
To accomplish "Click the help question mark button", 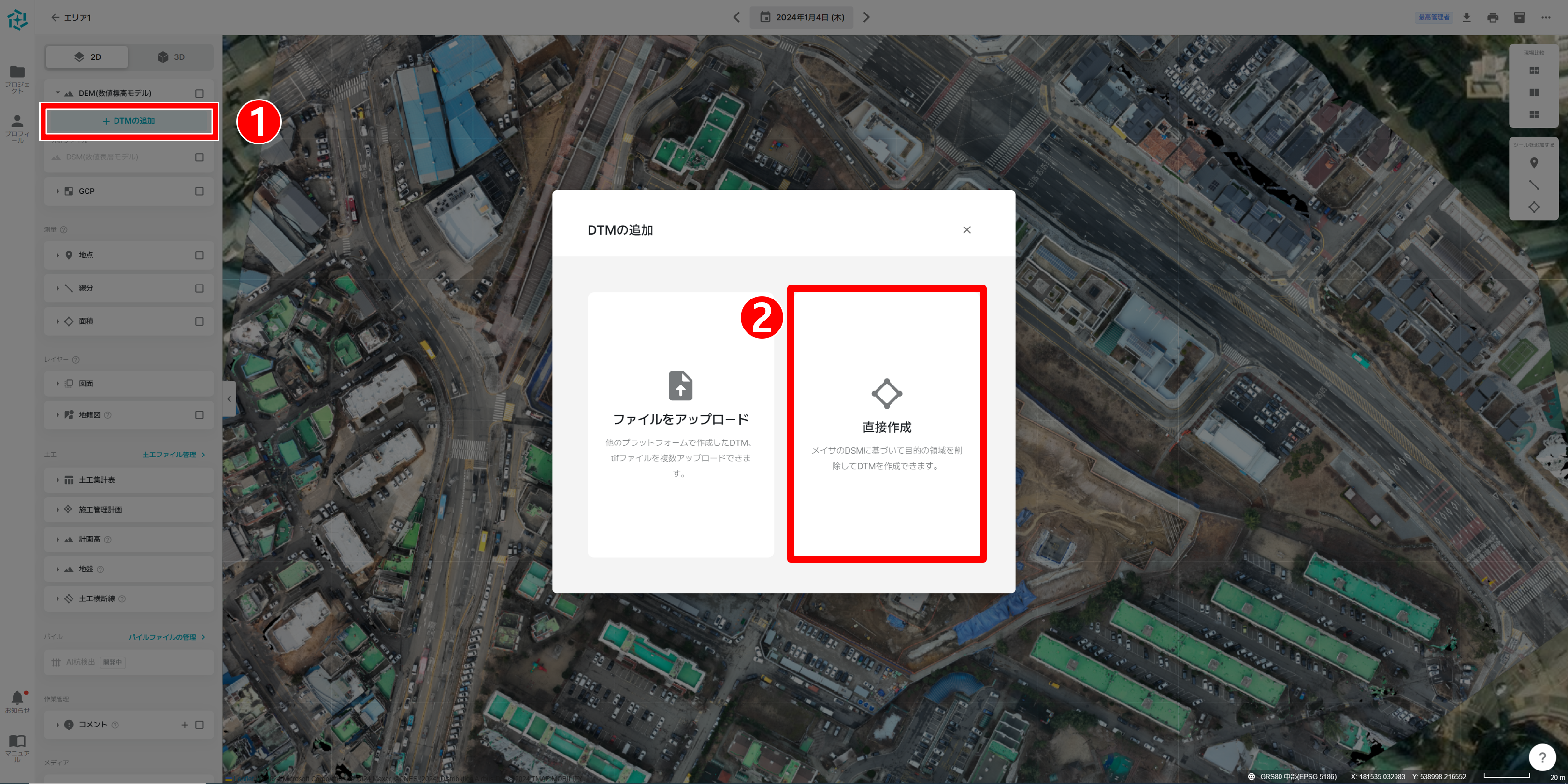I will click(1542, 757).
